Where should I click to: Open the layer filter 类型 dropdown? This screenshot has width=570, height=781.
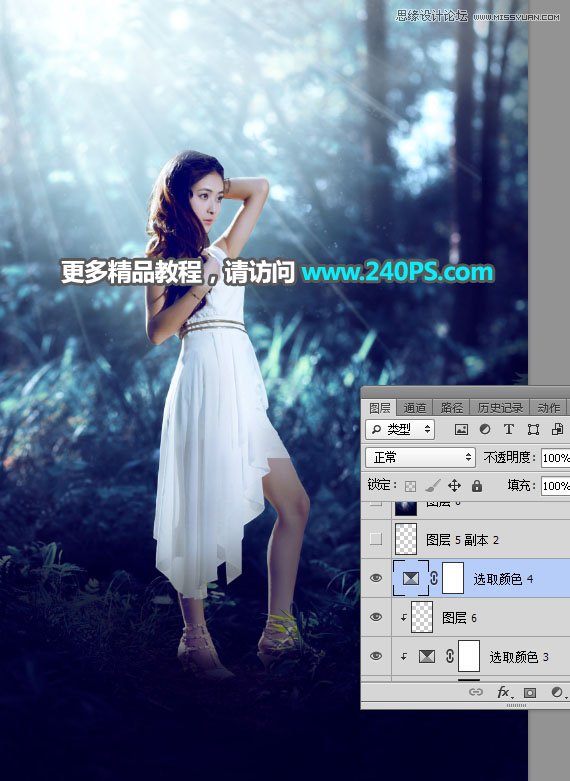[400, 429]
